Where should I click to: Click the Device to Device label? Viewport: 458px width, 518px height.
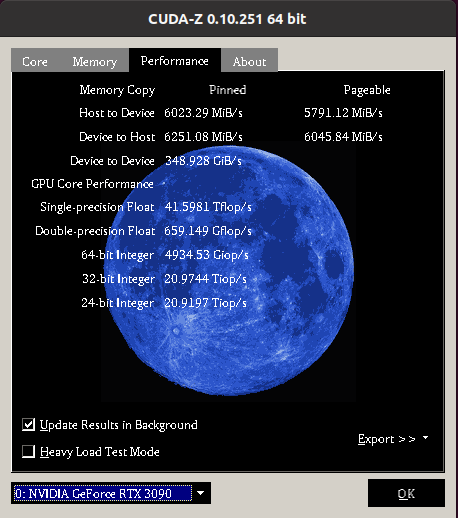tap(112, 161)
